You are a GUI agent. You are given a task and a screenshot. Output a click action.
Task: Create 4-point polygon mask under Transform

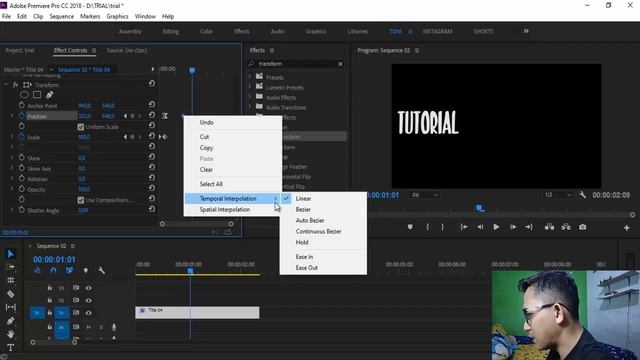37,95
